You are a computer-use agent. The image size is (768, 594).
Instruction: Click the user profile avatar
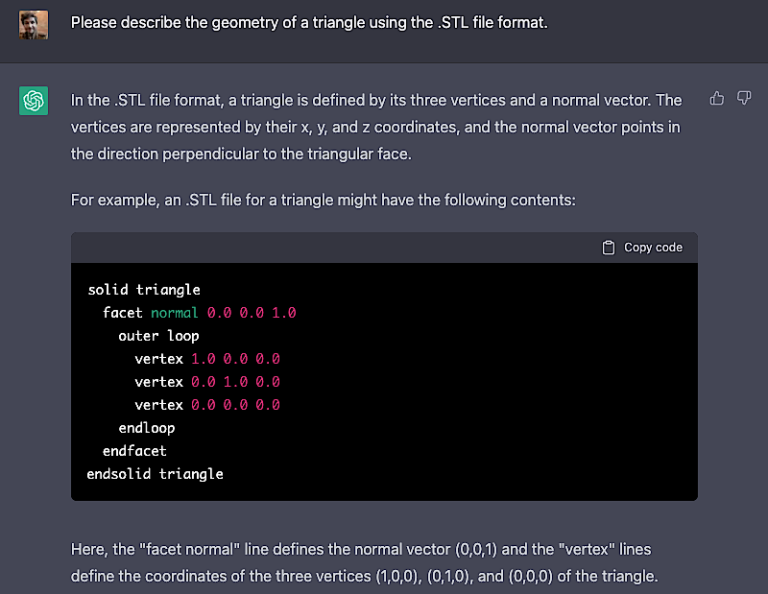click(x=34, y=23)
